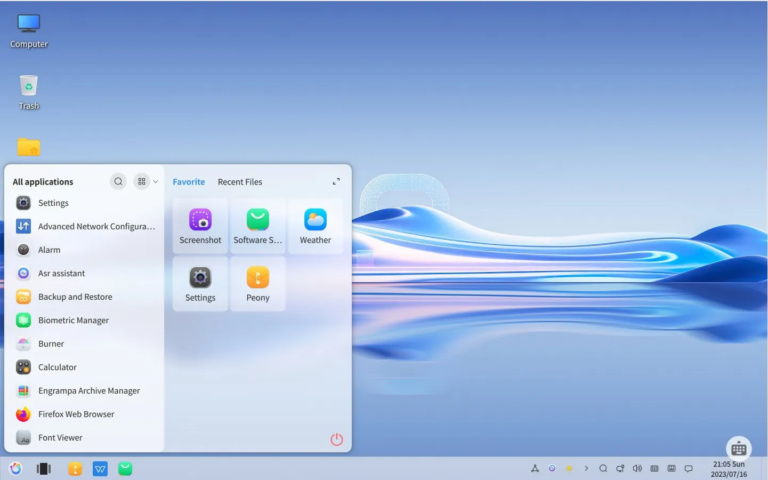This screenshot has width=768, height=480.
Task: Open the app view mode dropdown arrow
Action: (155, 182)
